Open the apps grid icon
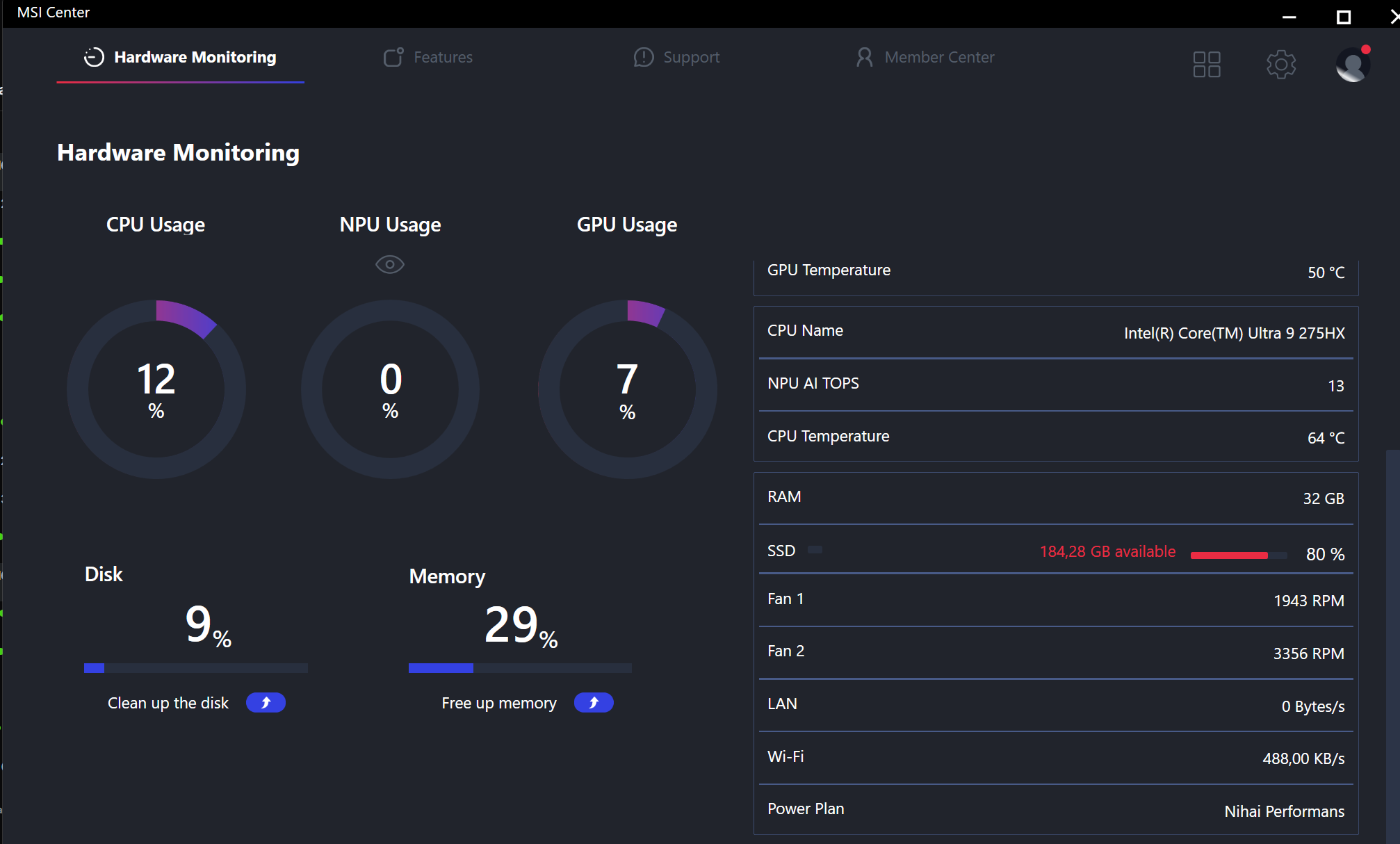This screenshot has width=1400, height=844. tap(1207, 64)
